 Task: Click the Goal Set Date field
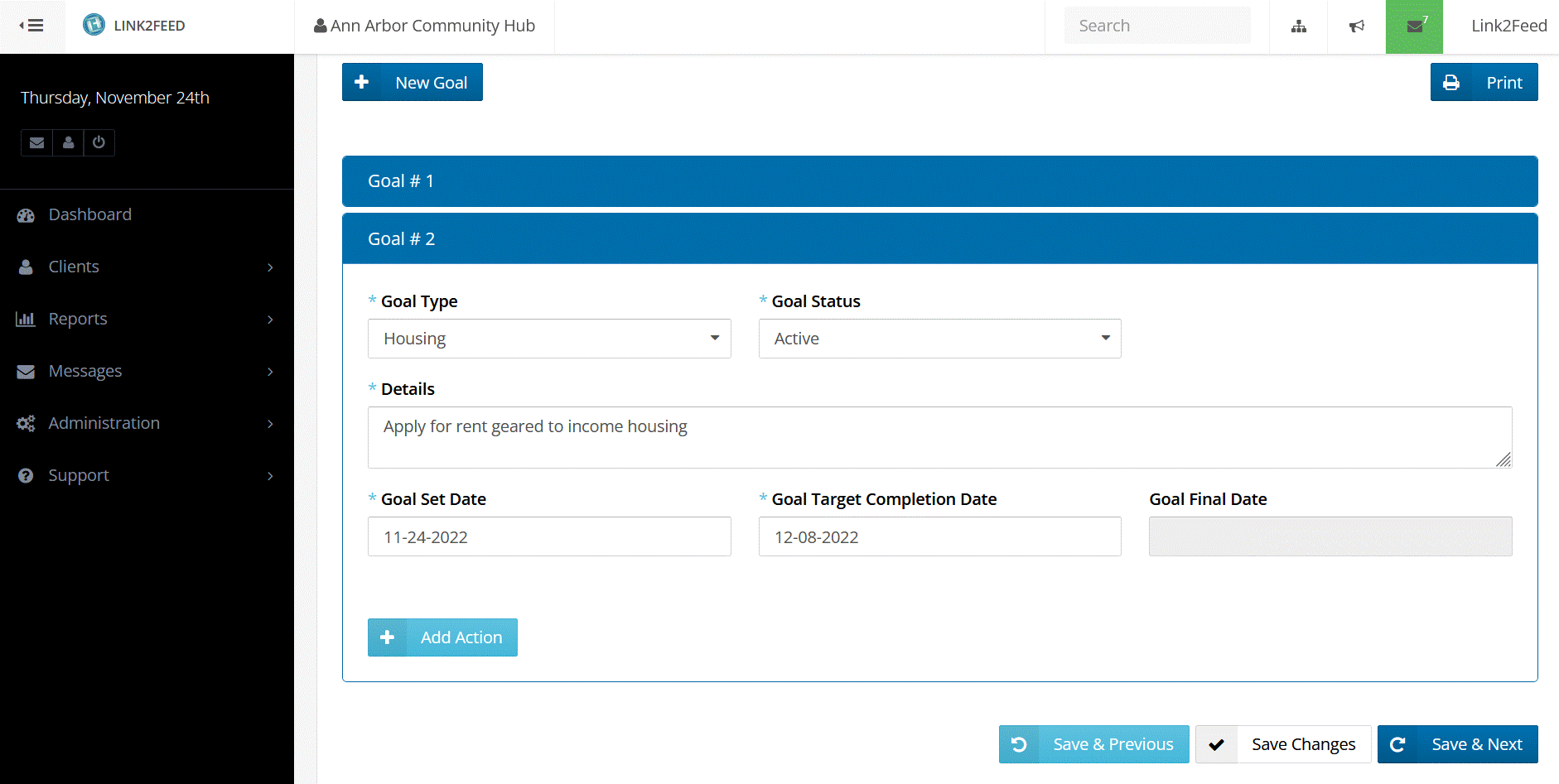pyautogui.click(x=548, y=536)
